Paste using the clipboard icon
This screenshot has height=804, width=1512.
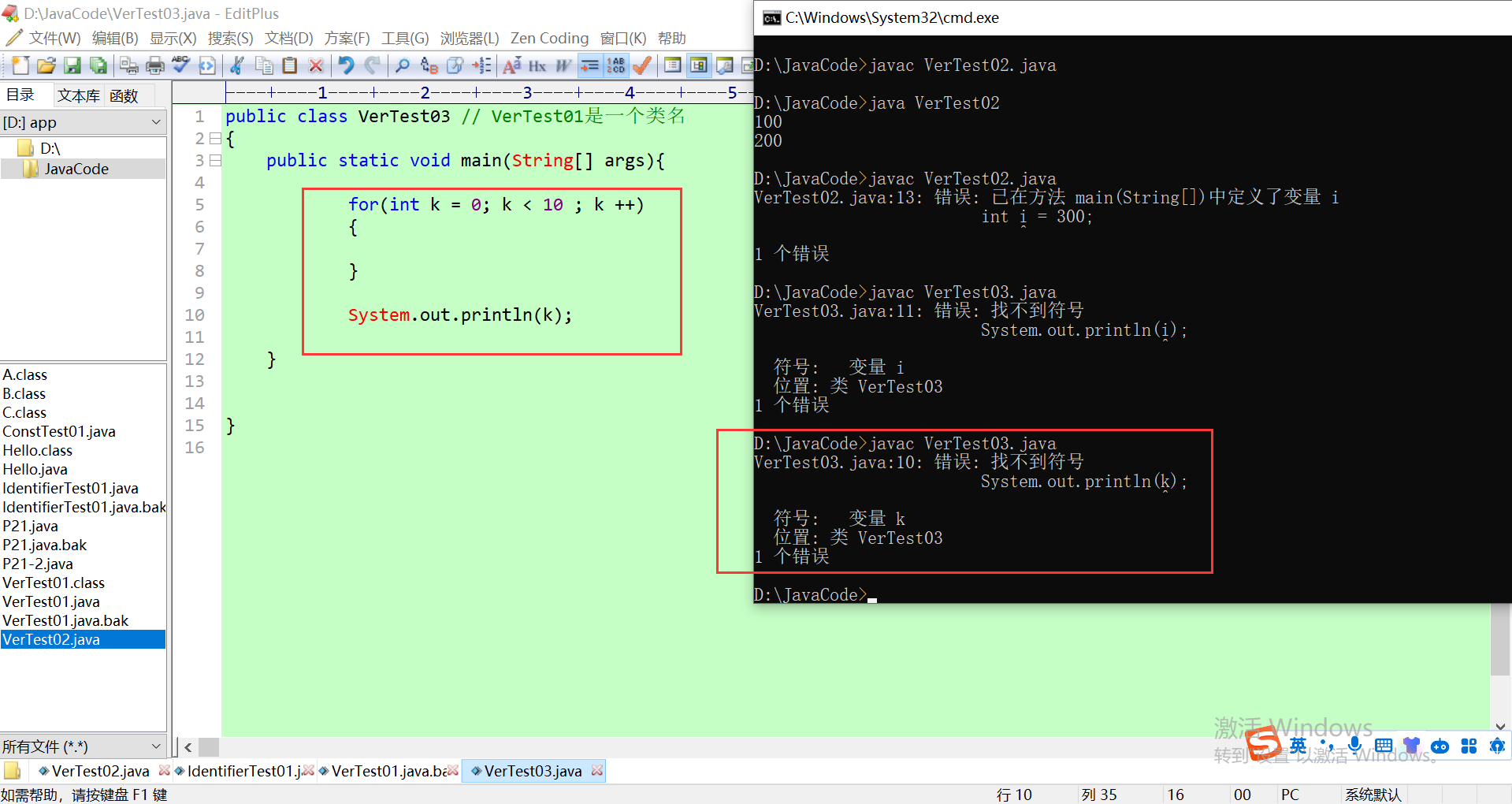pos(290,65)
